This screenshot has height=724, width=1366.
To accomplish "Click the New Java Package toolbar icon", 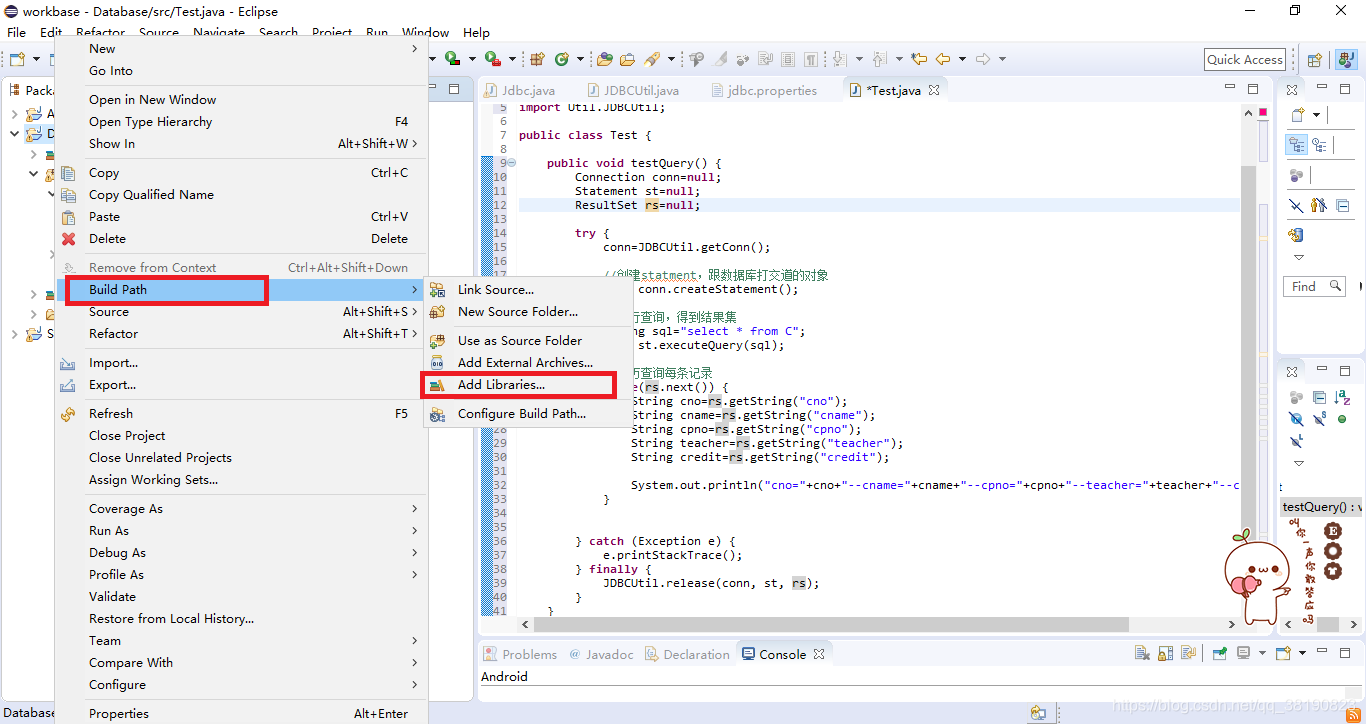I will point(537,59).
